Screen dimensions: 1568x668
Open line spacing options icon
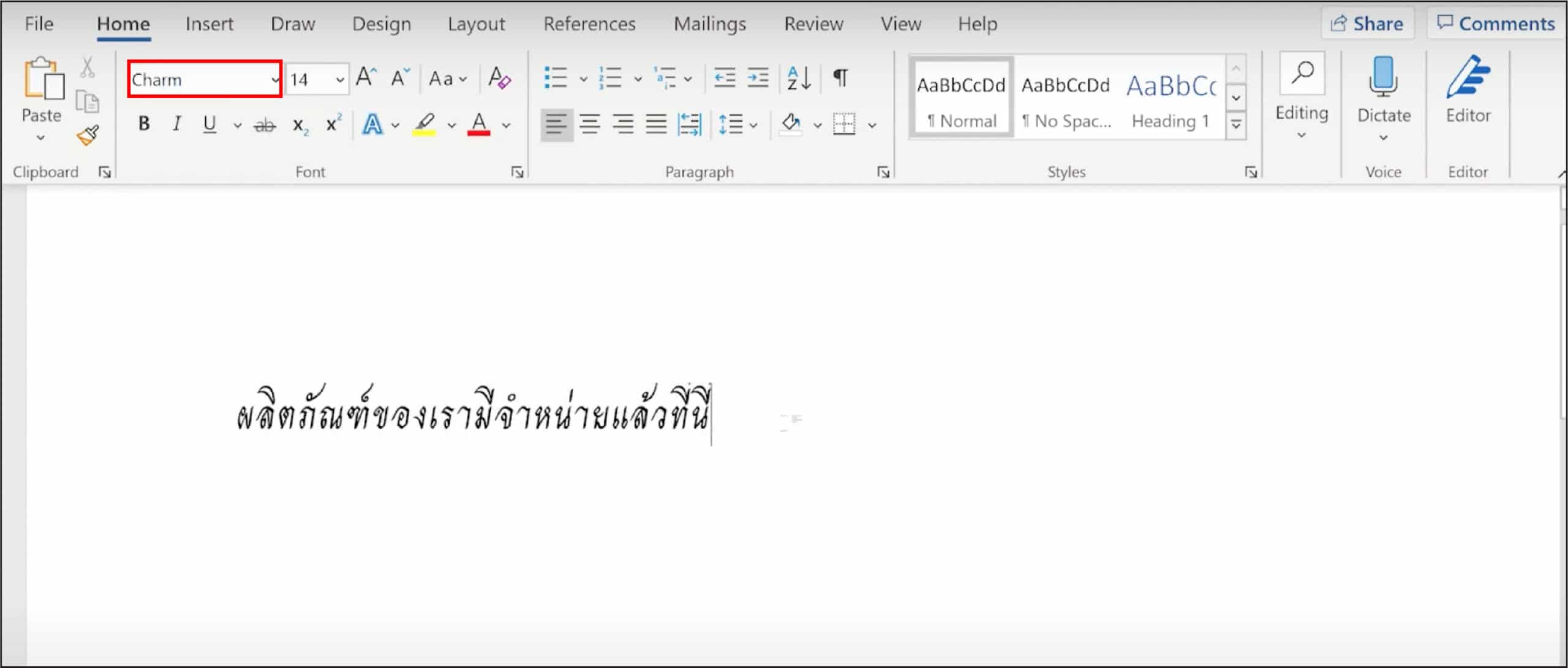tap(730, 124)
